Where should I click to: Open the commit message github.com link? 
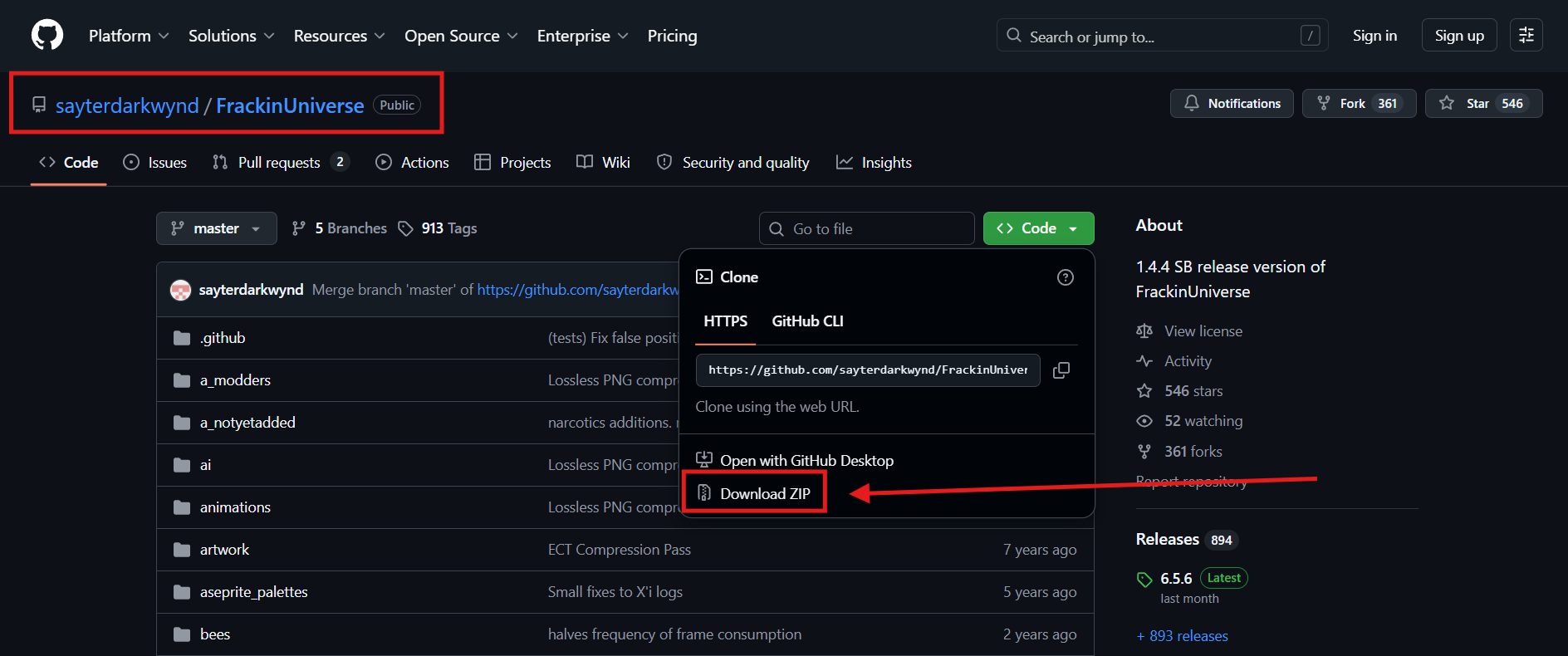click(x=578, y=290)
